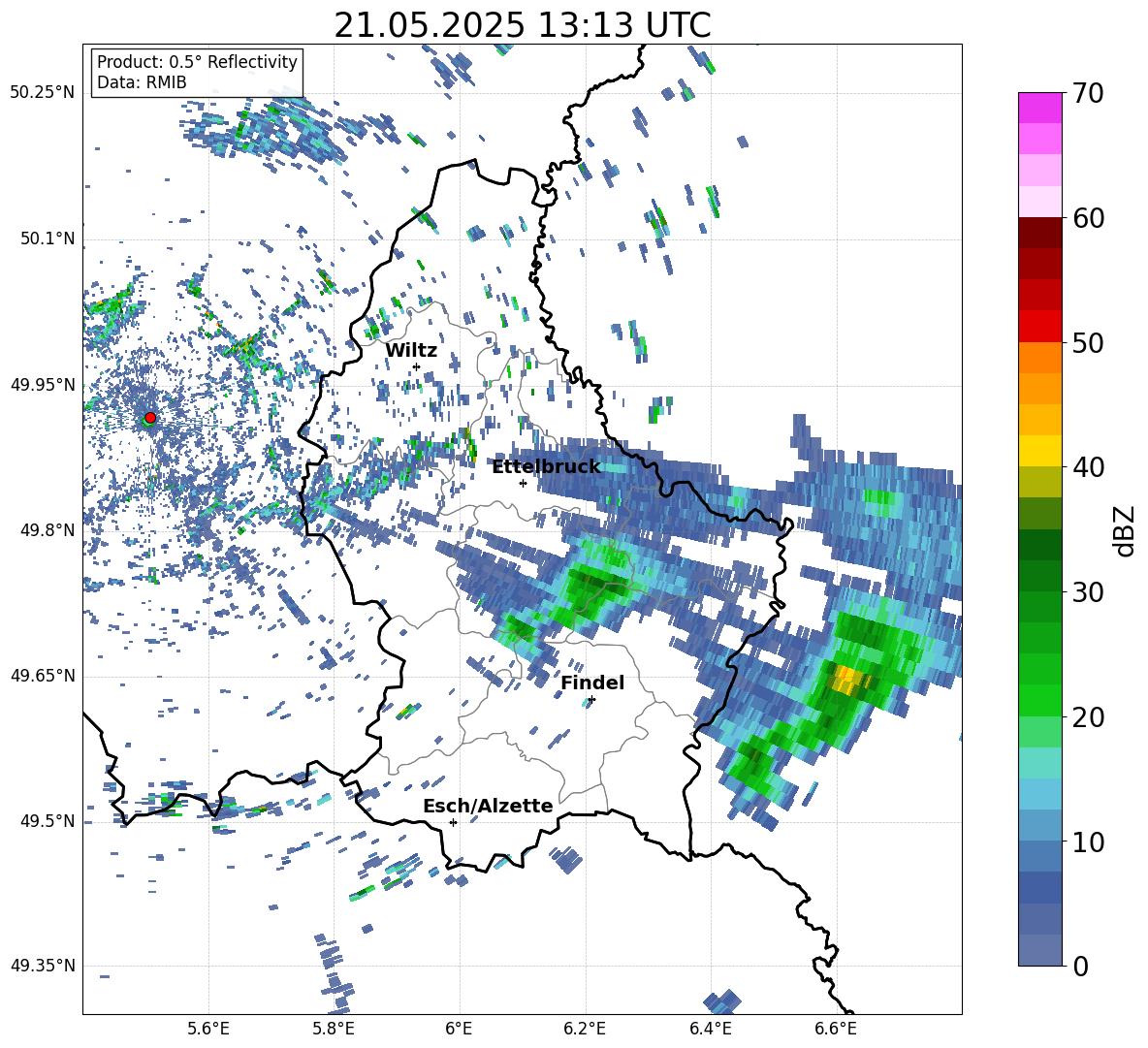The height and width of the screenshot is (1048, 1148).
Task: Click the Product: 0.5° Reflectivity text
Action: click(197, 61)
